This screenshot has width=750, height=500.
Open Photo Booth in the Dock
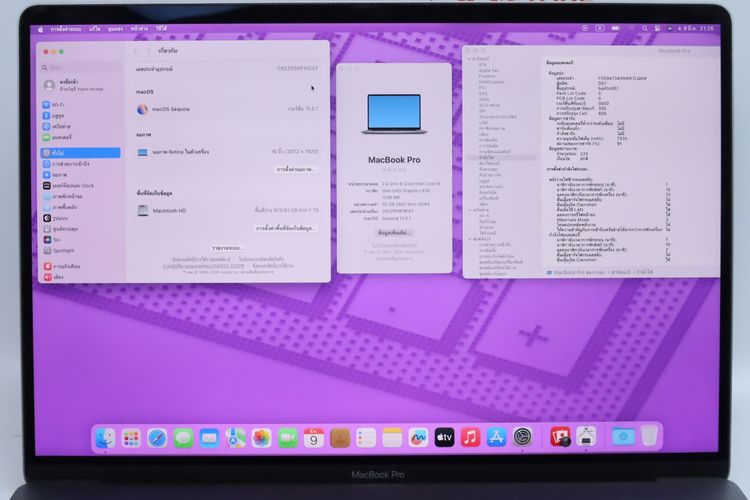tap(560, 437)
